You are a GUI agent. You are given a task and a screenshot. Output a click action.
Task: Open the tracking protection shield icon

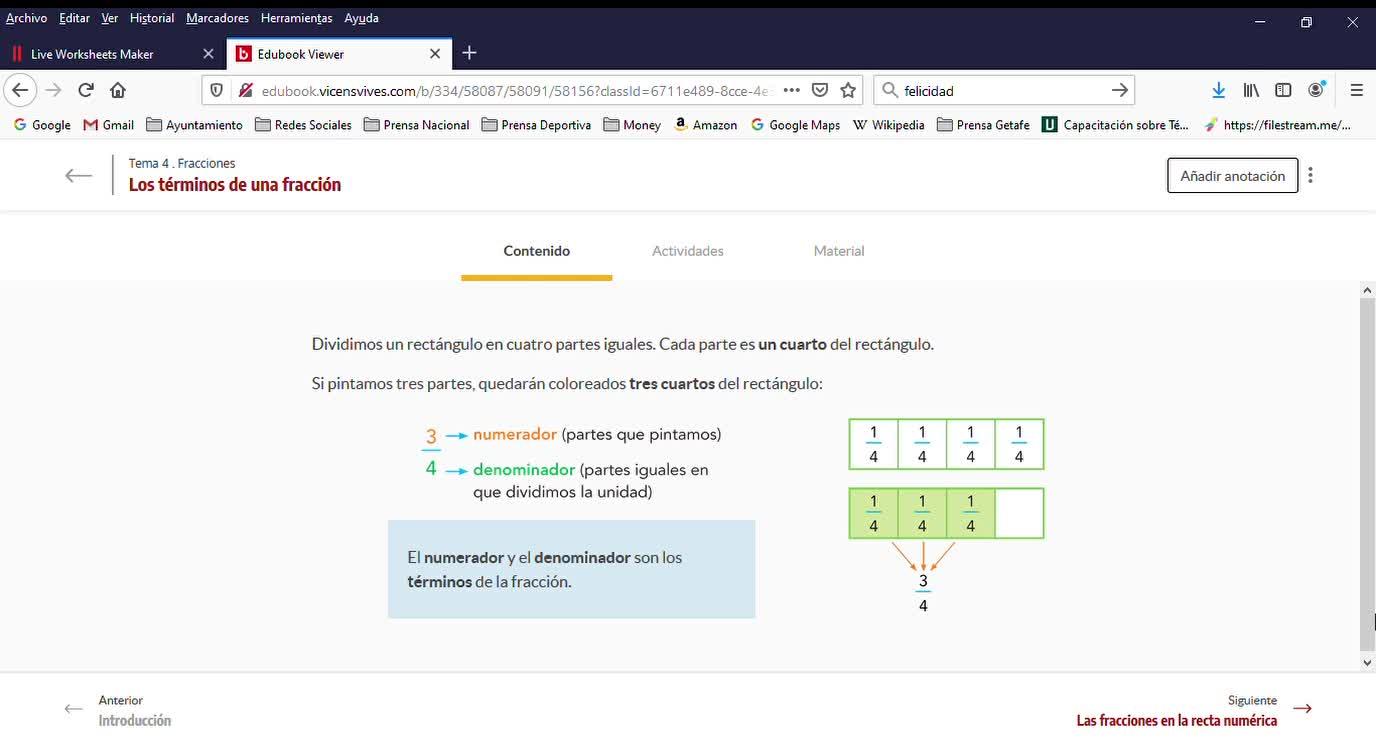(216, 90)
